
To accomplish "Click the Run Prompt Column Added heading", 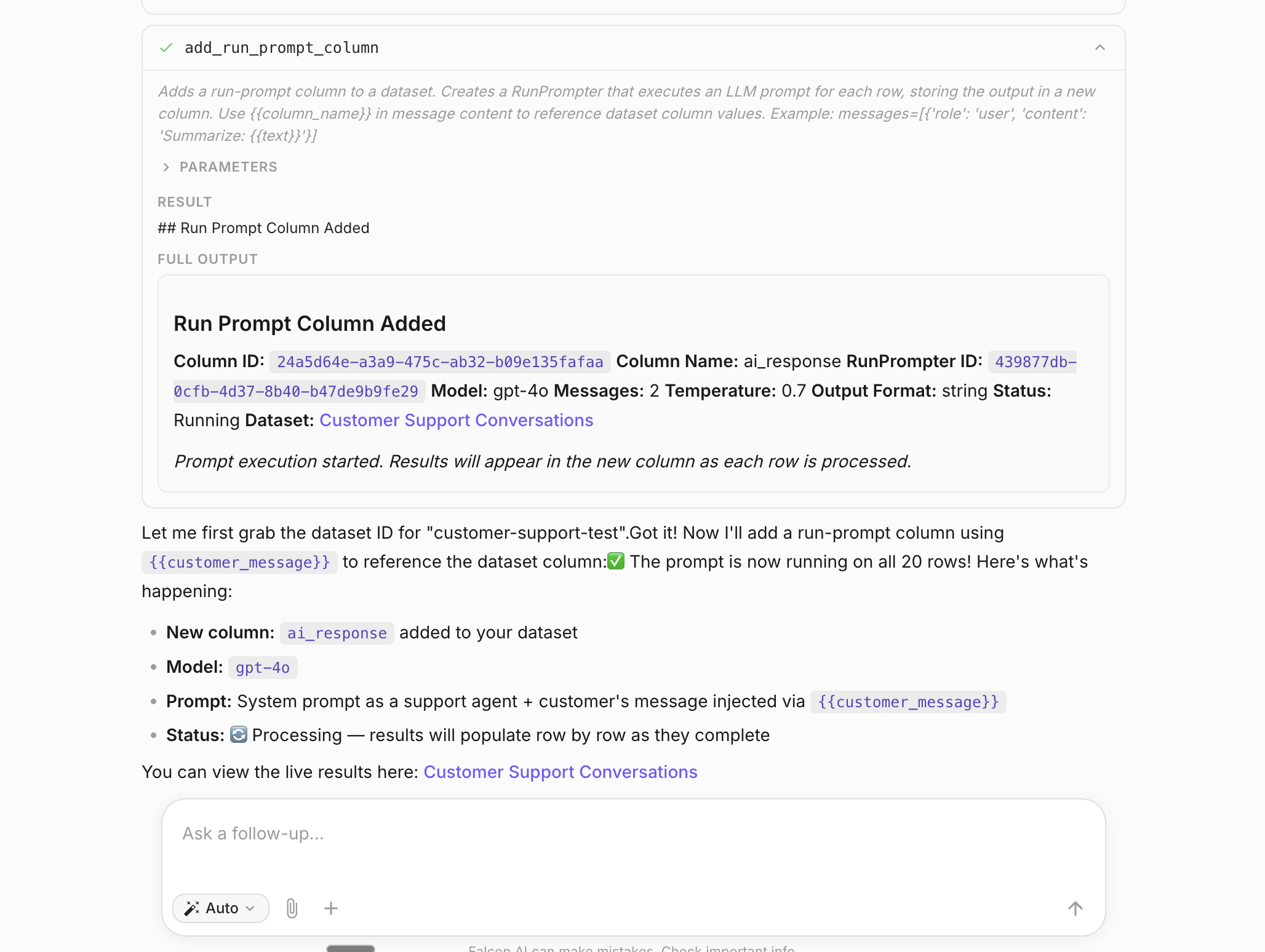I will [x=309, y=324].
